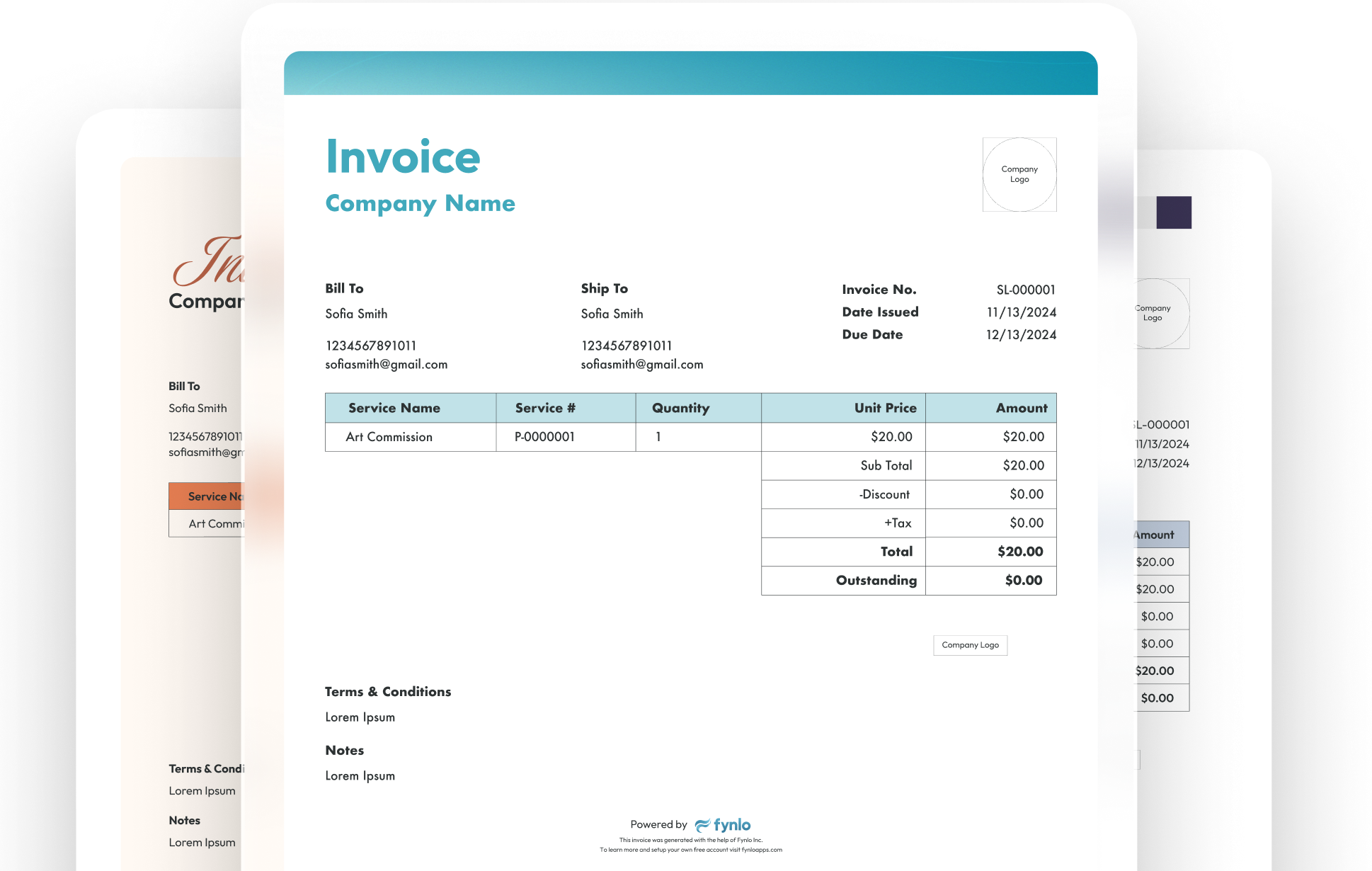Viewport: 1372px width, 871px height.
Task: Click the Date Issued value 11/13/2024
Action: point(1022,312)
